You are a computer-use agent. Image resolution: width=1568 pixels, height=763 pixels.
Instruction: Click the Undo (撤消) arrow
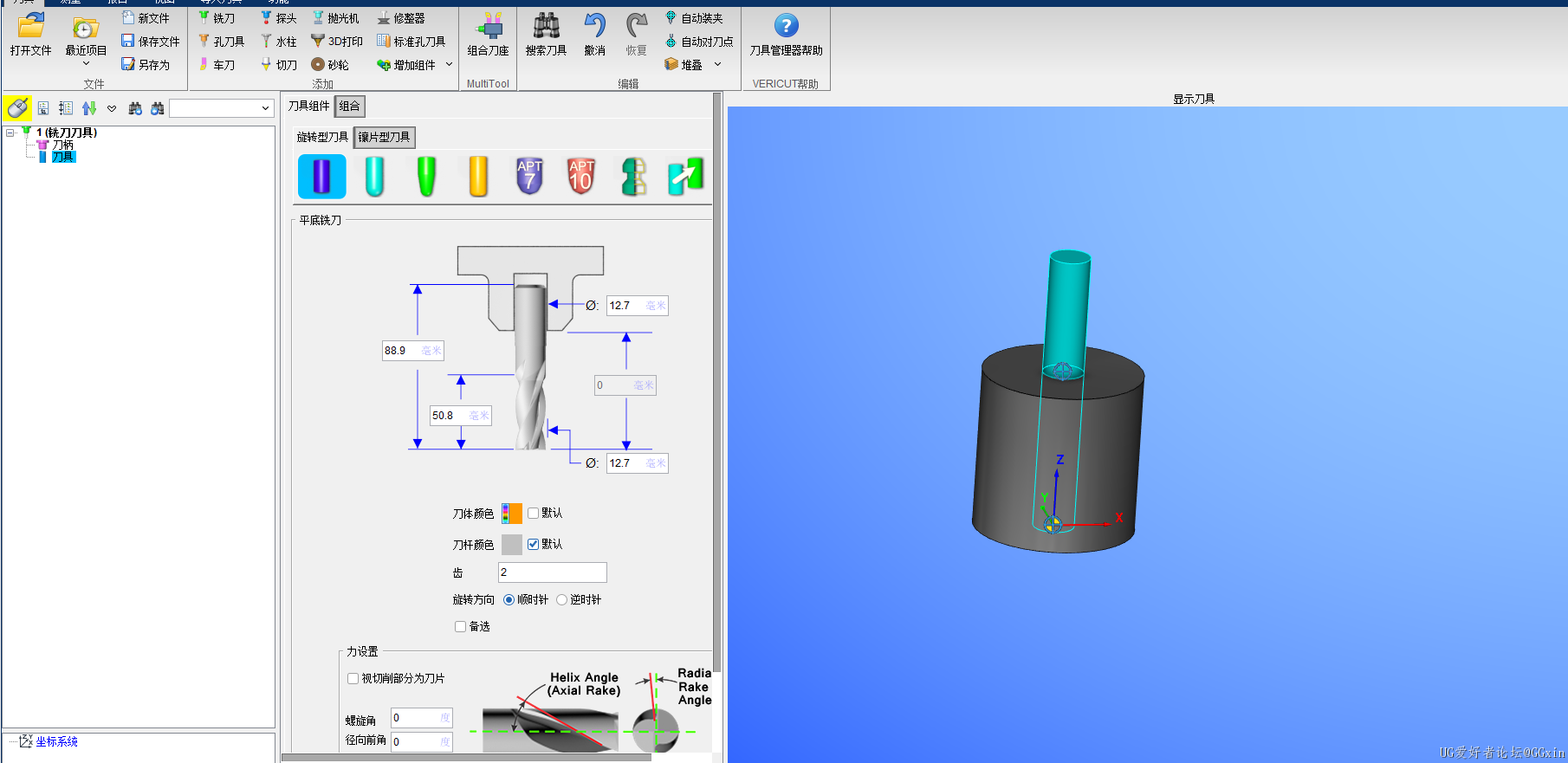click(x=594, y=36)
